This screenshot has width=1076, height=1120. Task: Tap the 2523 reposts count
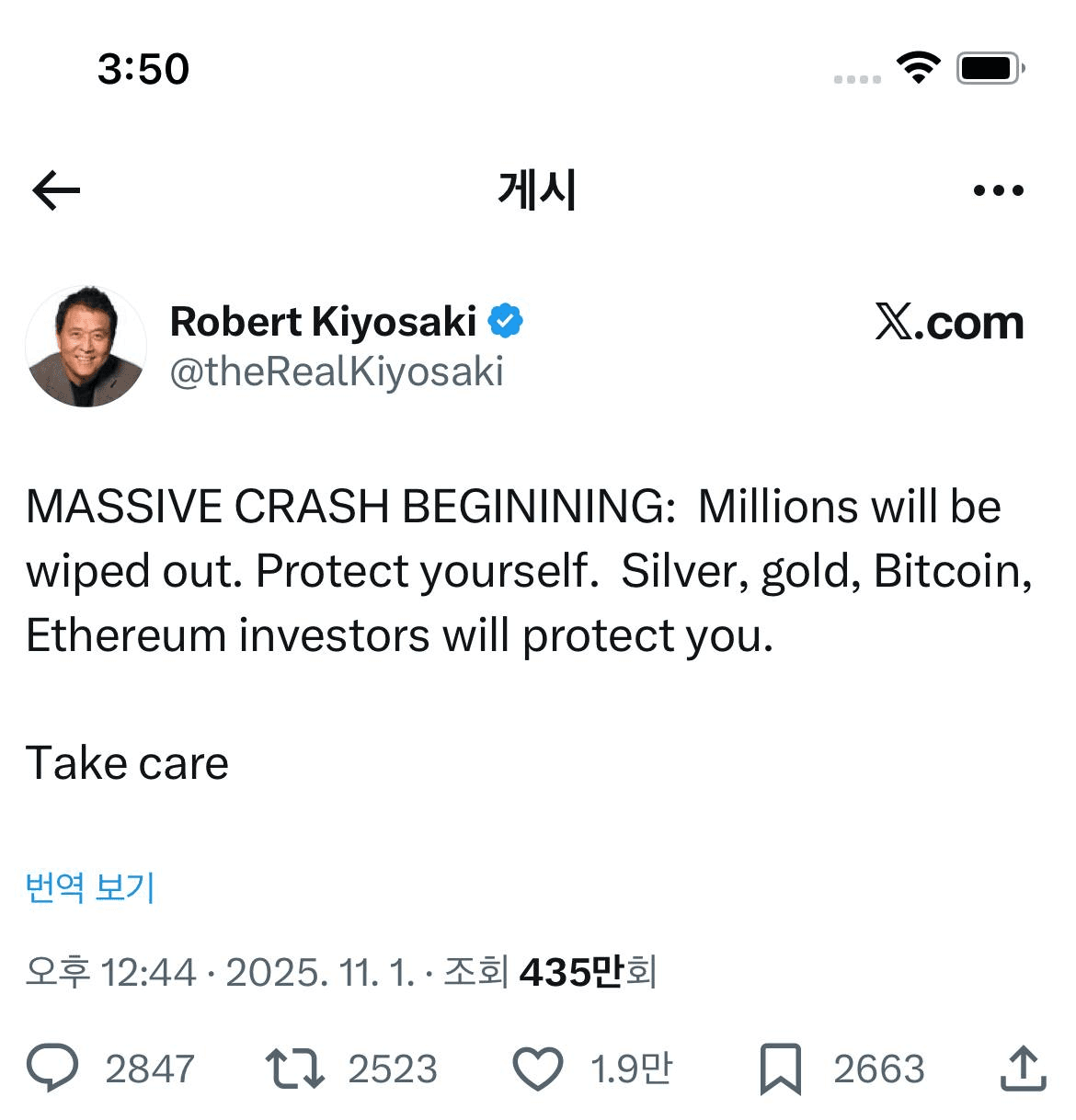393,1069
